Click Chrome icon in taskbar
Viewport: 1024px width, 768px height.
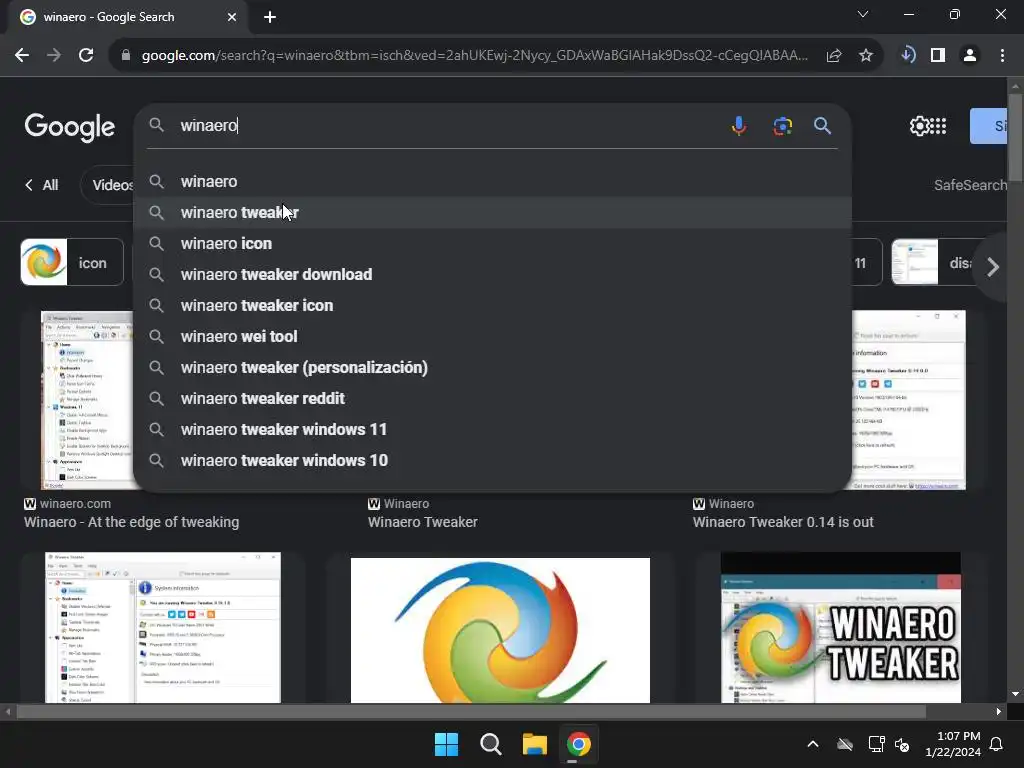coord(579,744)
